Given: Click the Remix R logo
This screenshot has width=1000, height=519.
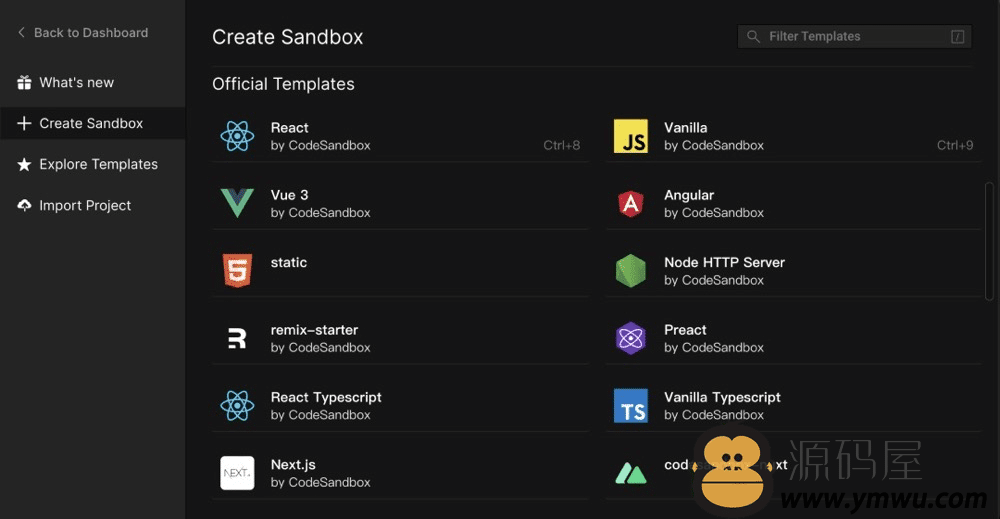Looking at the screenshot, I should point(237,338).
